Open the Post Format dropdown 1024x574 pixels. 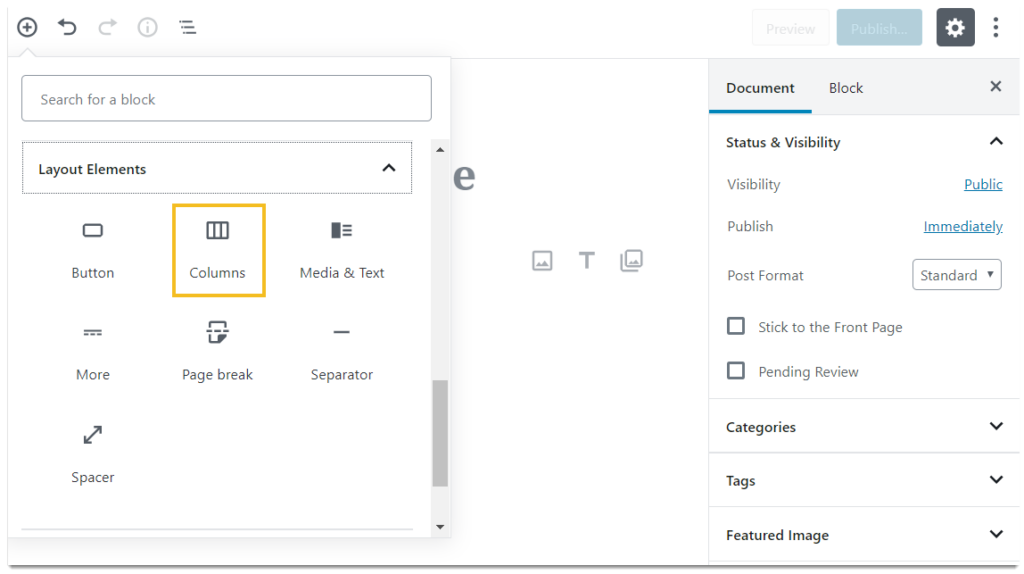[956, 275]
